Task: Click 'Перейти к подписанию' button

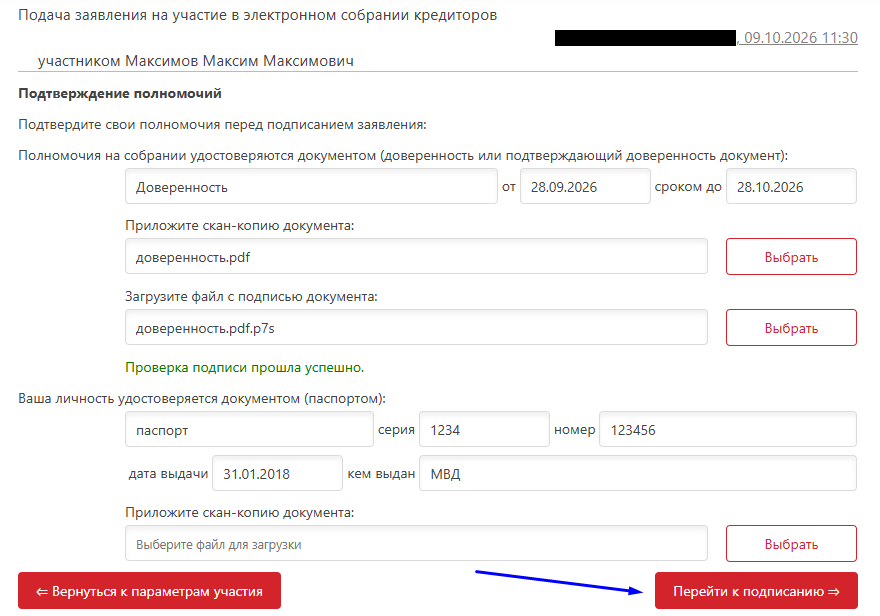Action: pyautogui.click(x=756, y=591)
